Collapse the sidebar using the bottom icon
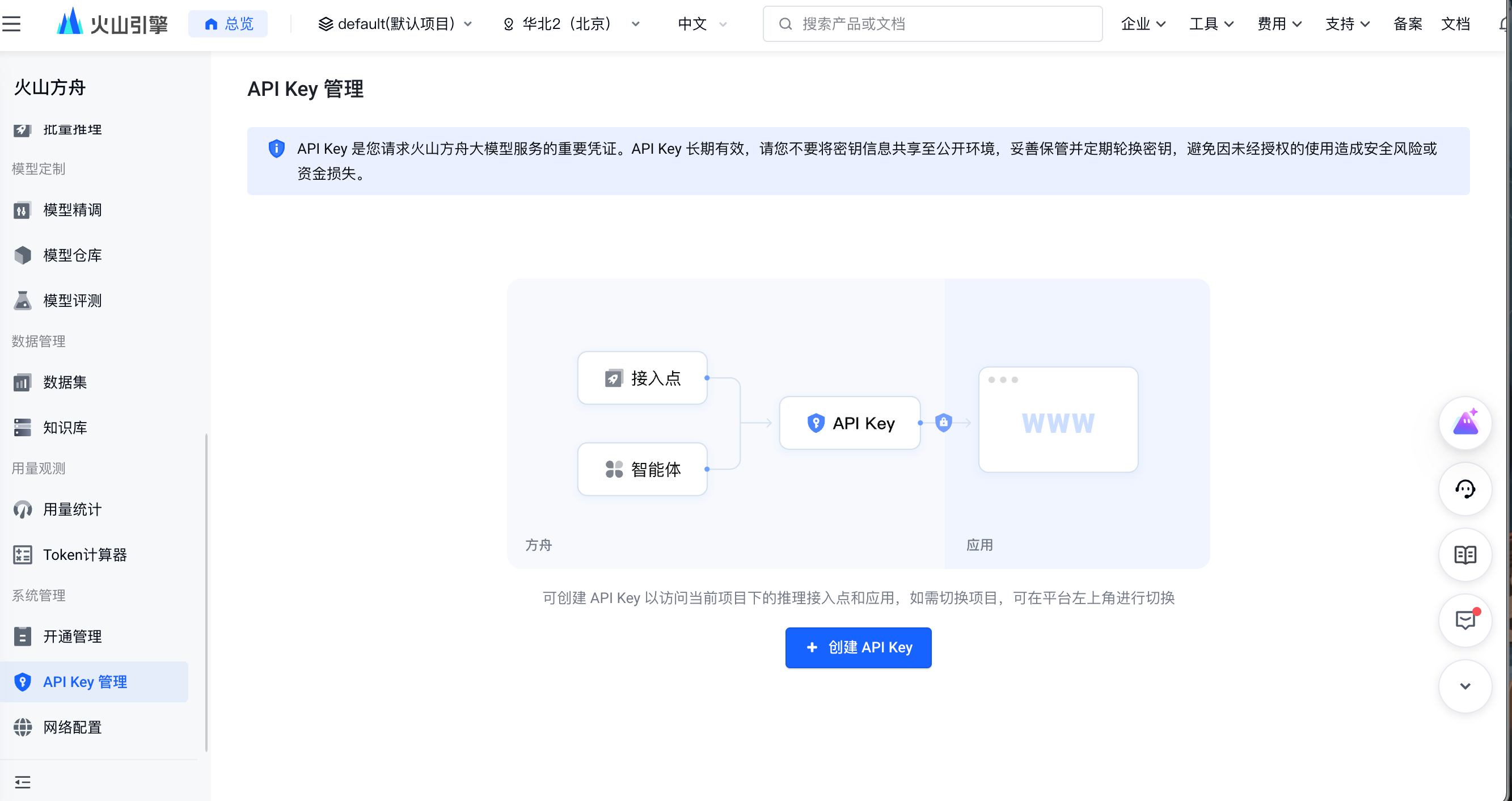The height and width of the screenshot is (801, 1512). pos(22,782)
